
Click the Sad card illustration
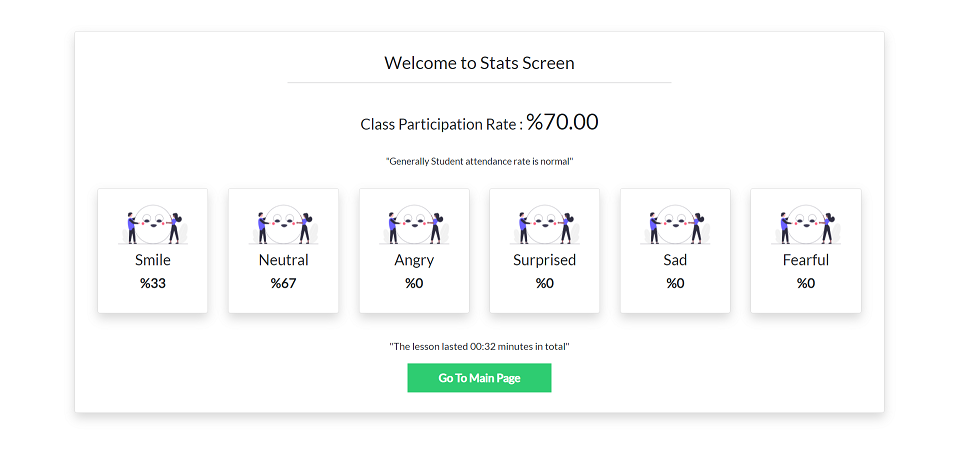(x=675, y=224)
